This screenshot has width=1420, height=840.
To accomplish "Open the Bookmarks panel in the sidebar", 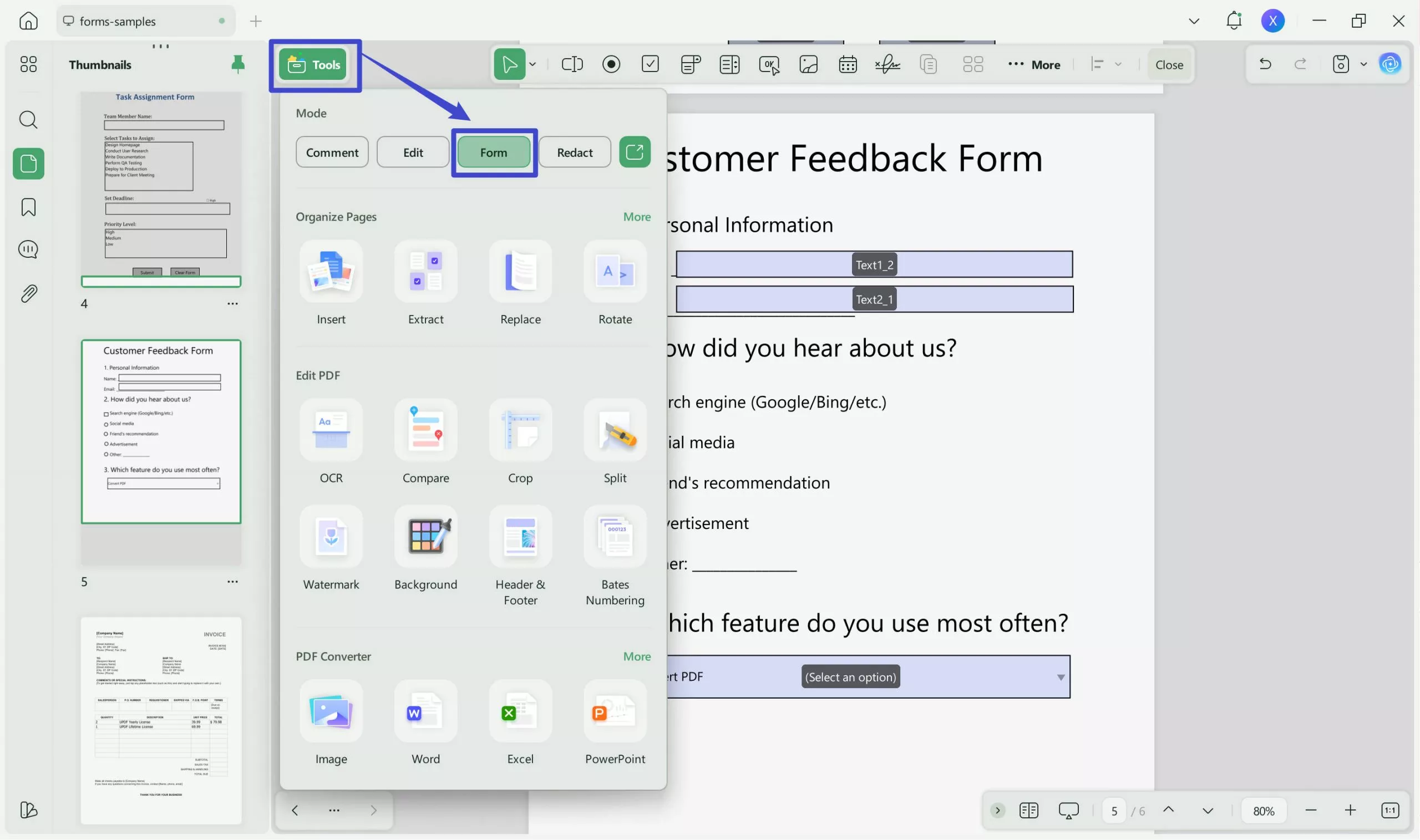I will [x=28, y=207].
